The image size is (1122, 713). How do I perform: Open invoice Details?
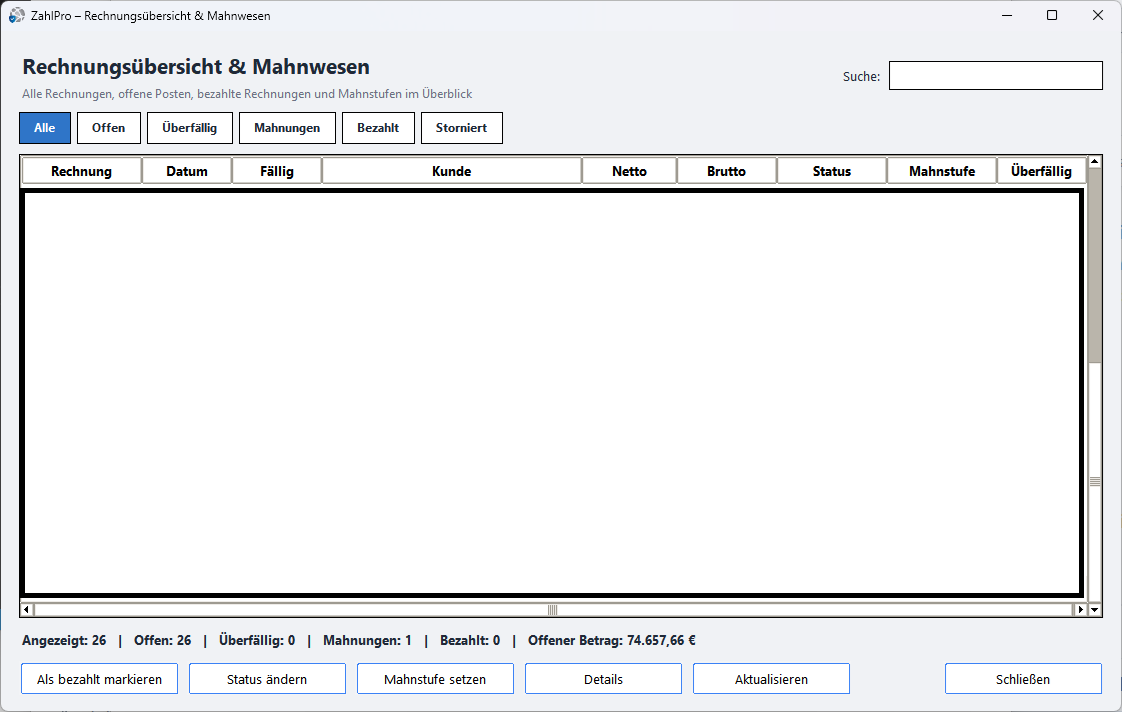[603, 679]
